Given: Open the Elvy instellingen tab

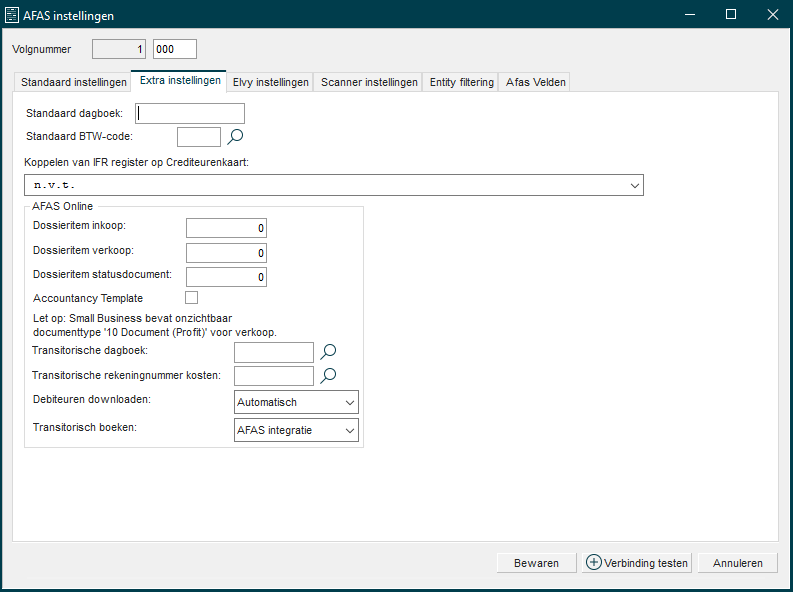Looking at the screenshot, I should click(270, 82).
